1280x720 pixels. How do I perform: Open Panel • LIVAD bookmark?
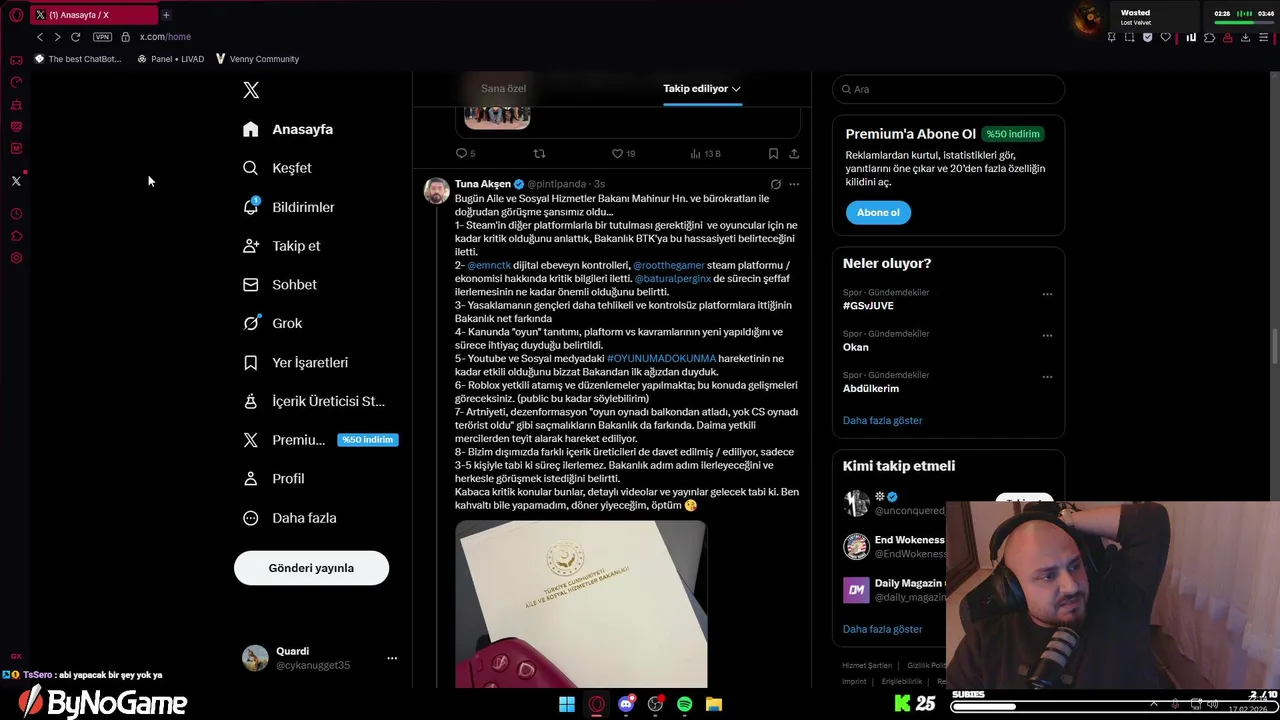[170, 59]
